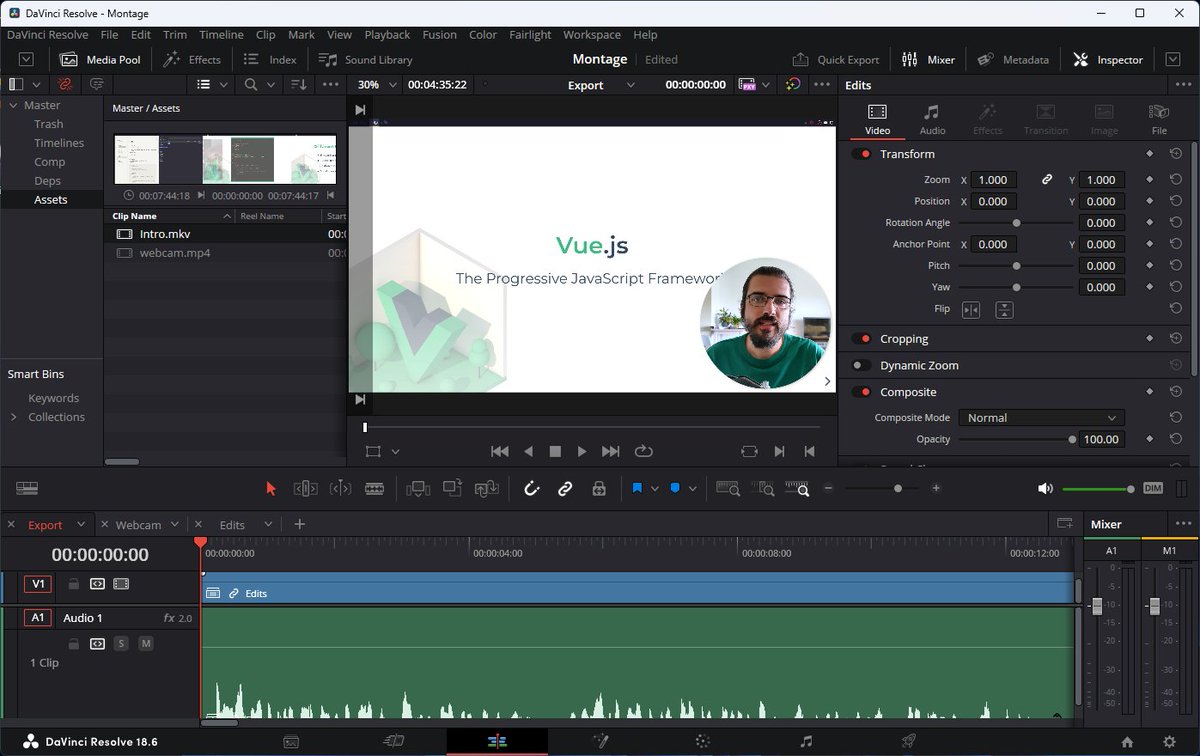The image size is (1200, 756).
Task: Open Webcam timeline tab dropdown arrow
Action: click(175, 524)
